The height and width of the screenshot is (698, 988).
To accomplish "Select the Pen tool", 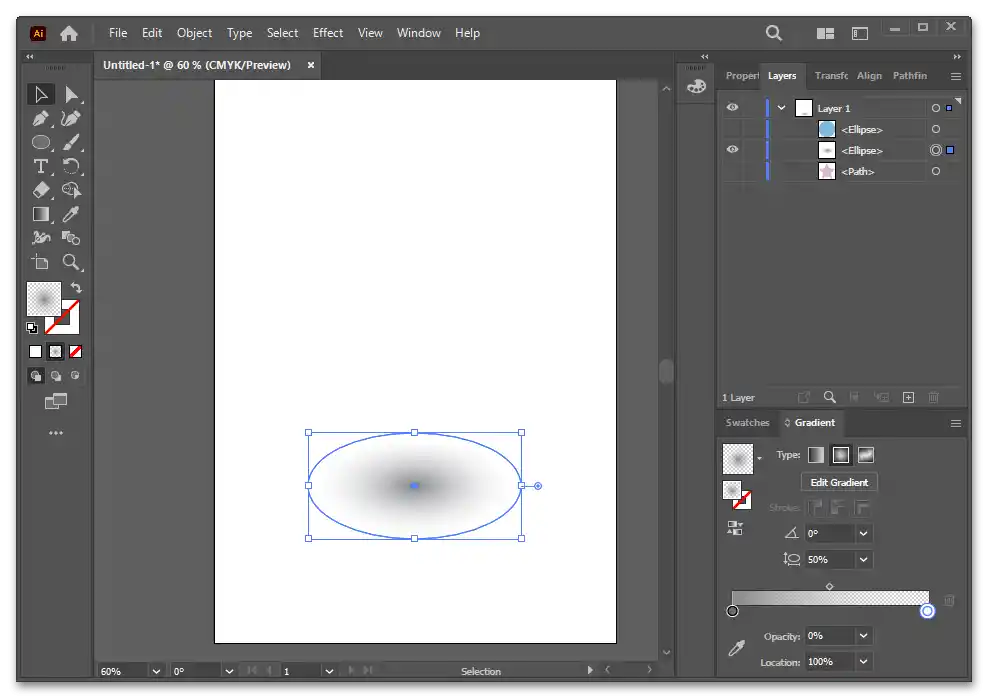I will coord(41,118).
